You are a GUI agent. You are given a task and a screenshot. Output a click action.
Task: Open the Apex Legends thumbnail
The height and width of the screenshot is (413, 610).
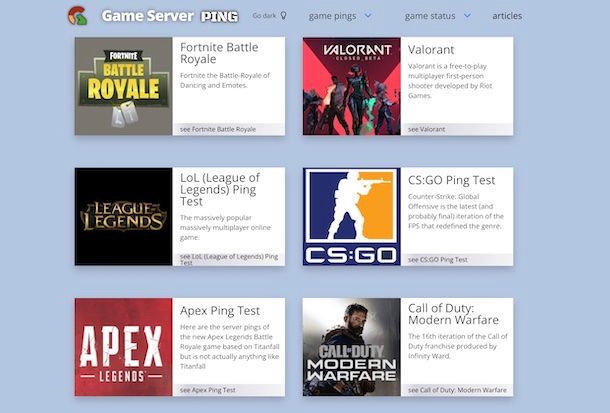[x=123, y=347]
